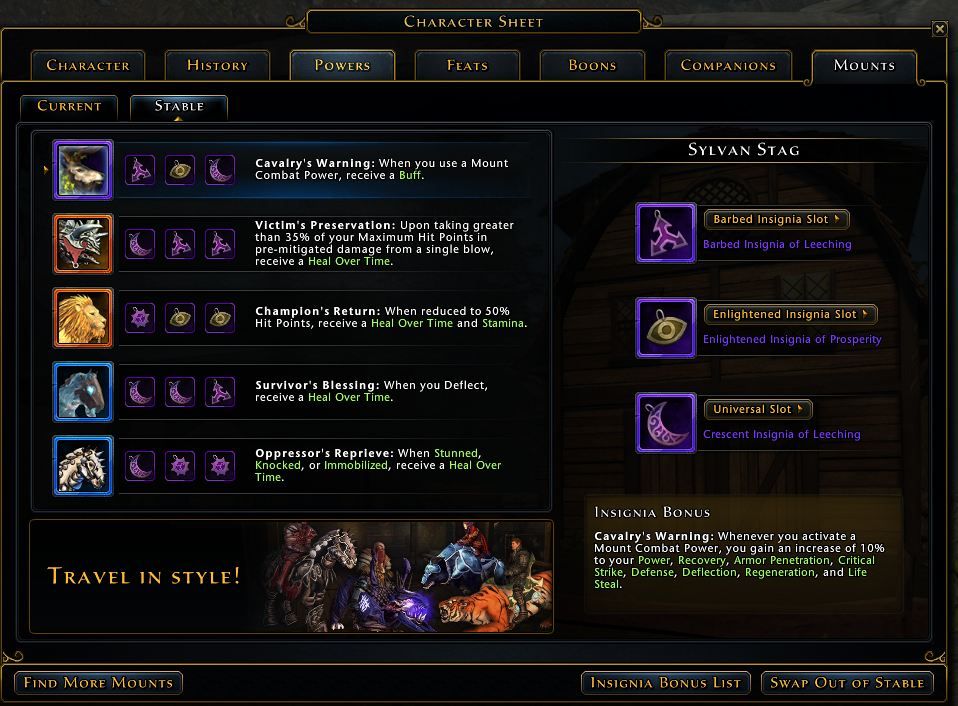Click the large Crescent insignia icon
The height and width of the screenshot is (706, 958).
(x=666, y=423)
